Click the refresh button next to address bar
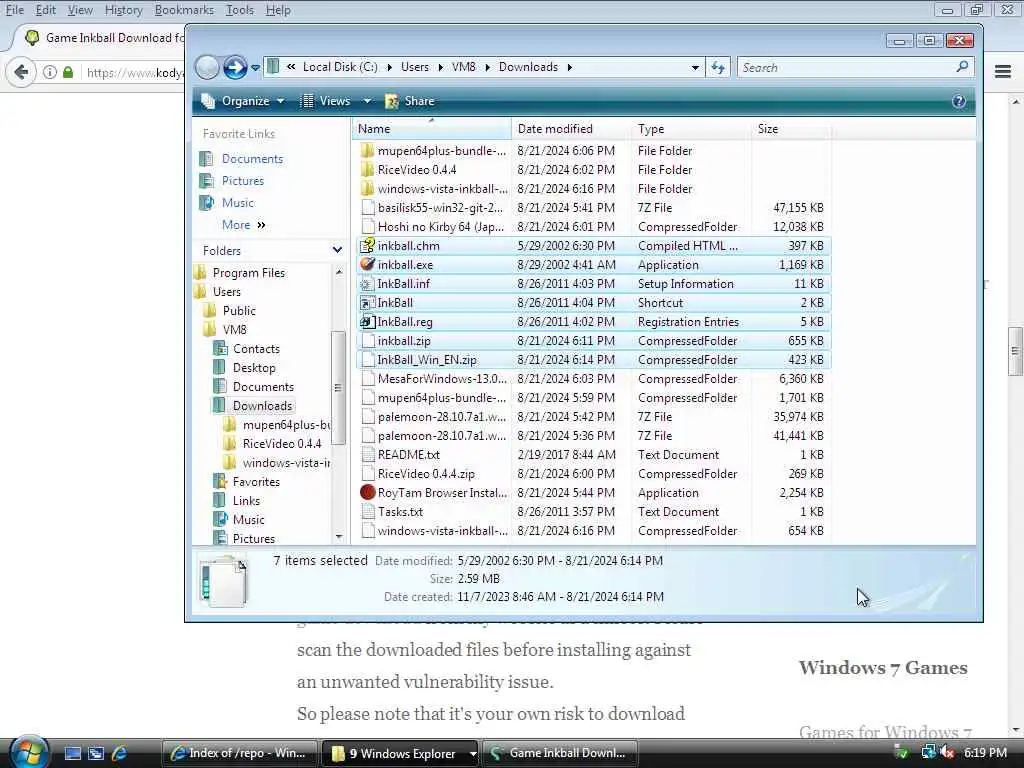The width and height of the screenshot is (1024, 768). click(x=718, y=67)
